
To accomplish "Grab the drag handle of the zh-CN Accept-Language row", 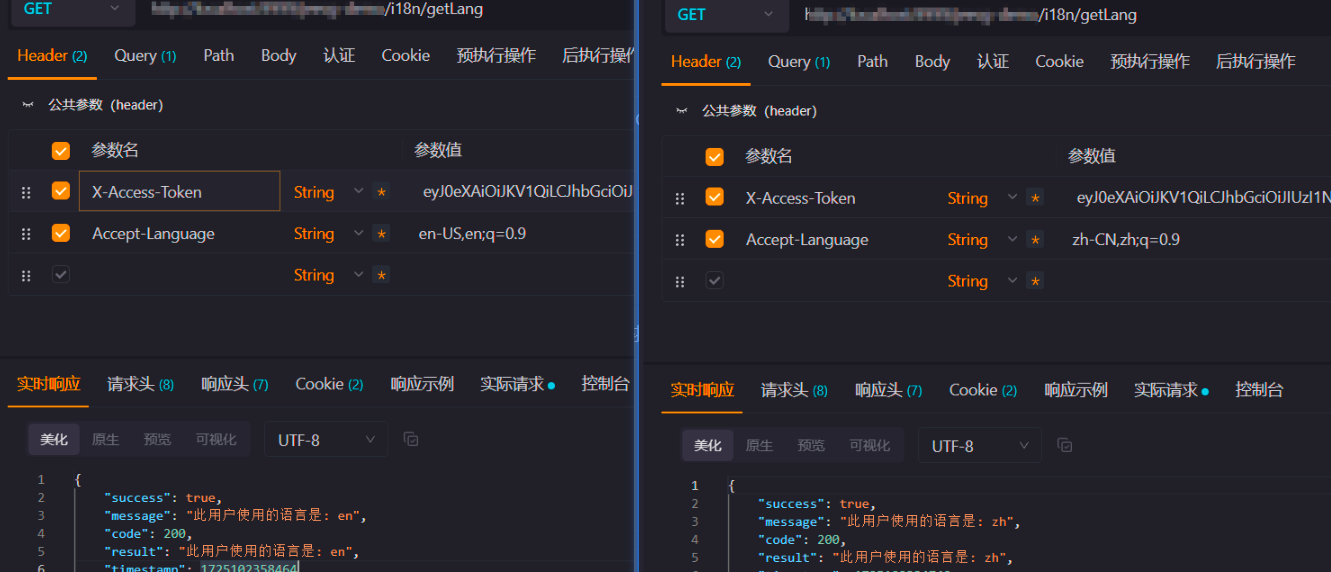I will pyautogui.click(x=680, y=240).
